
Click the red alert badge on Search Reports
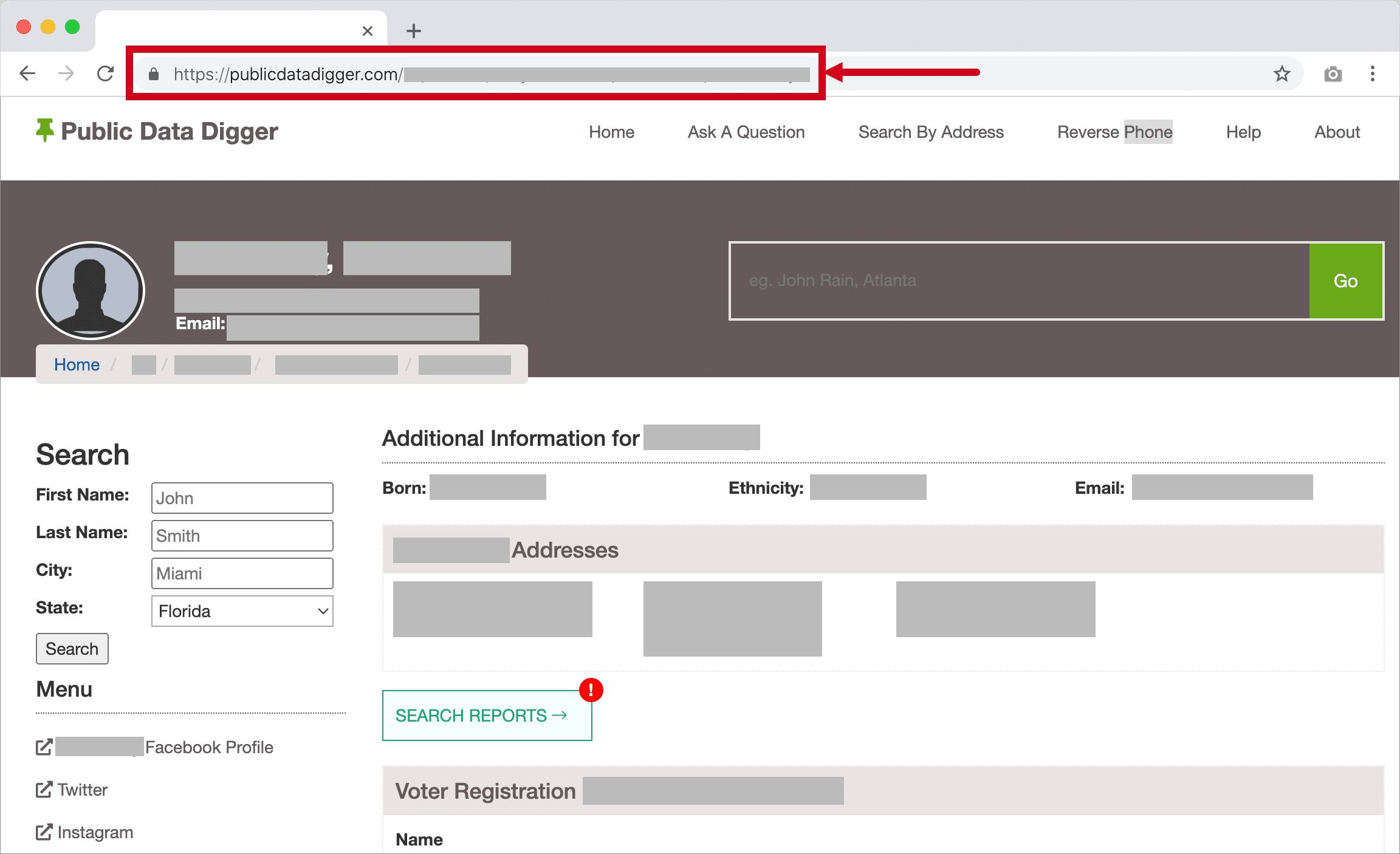coord(591,690)
